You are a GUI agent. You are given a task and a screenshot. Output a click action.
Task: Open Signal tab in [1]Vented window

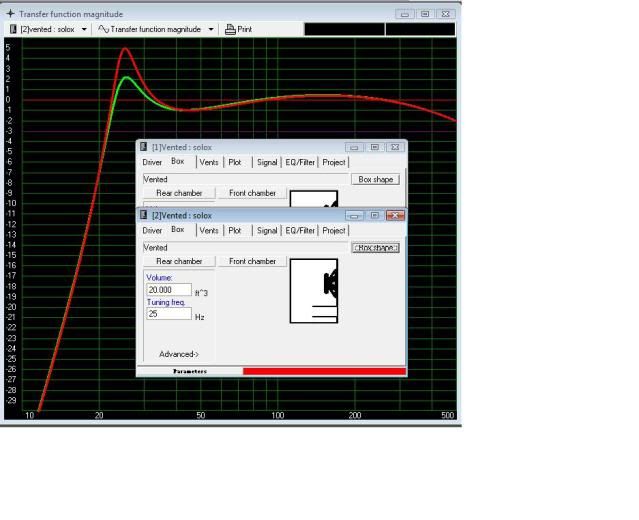tap(267, 162)
